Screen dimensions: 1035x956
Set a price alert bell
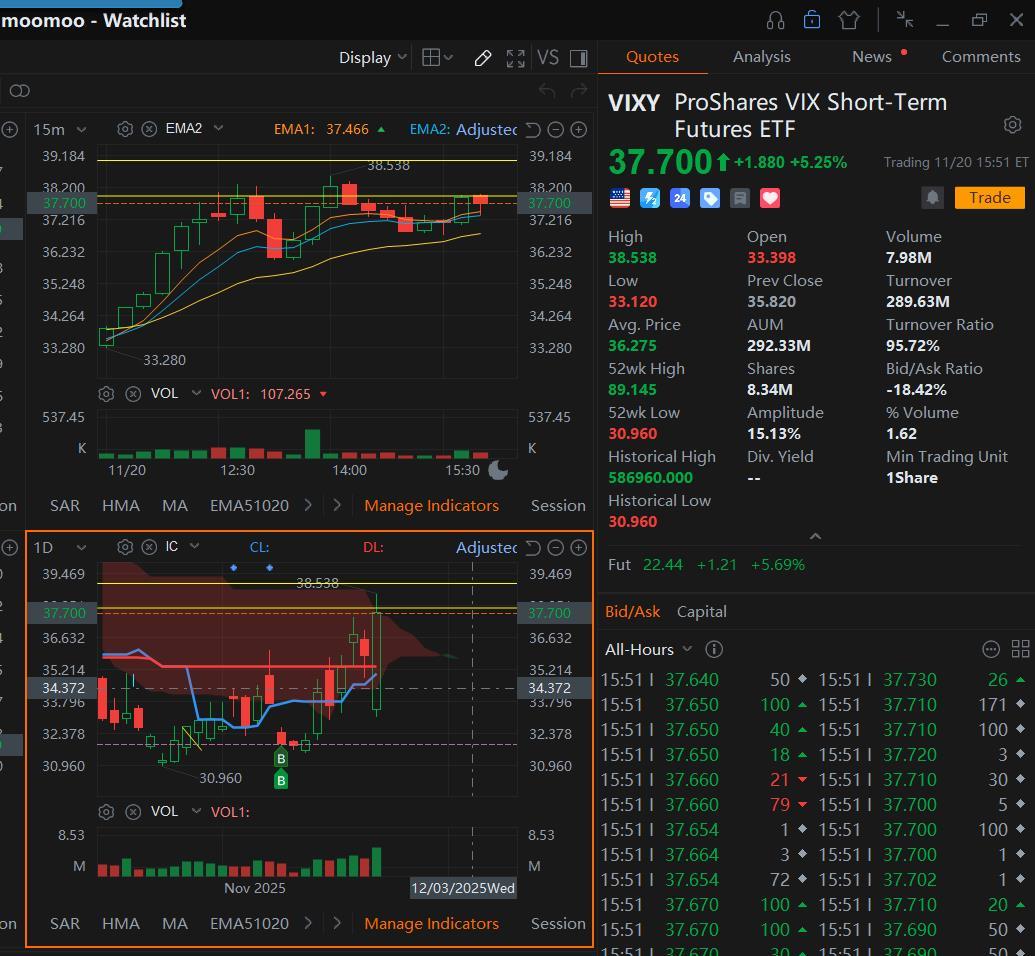(932, 197)
